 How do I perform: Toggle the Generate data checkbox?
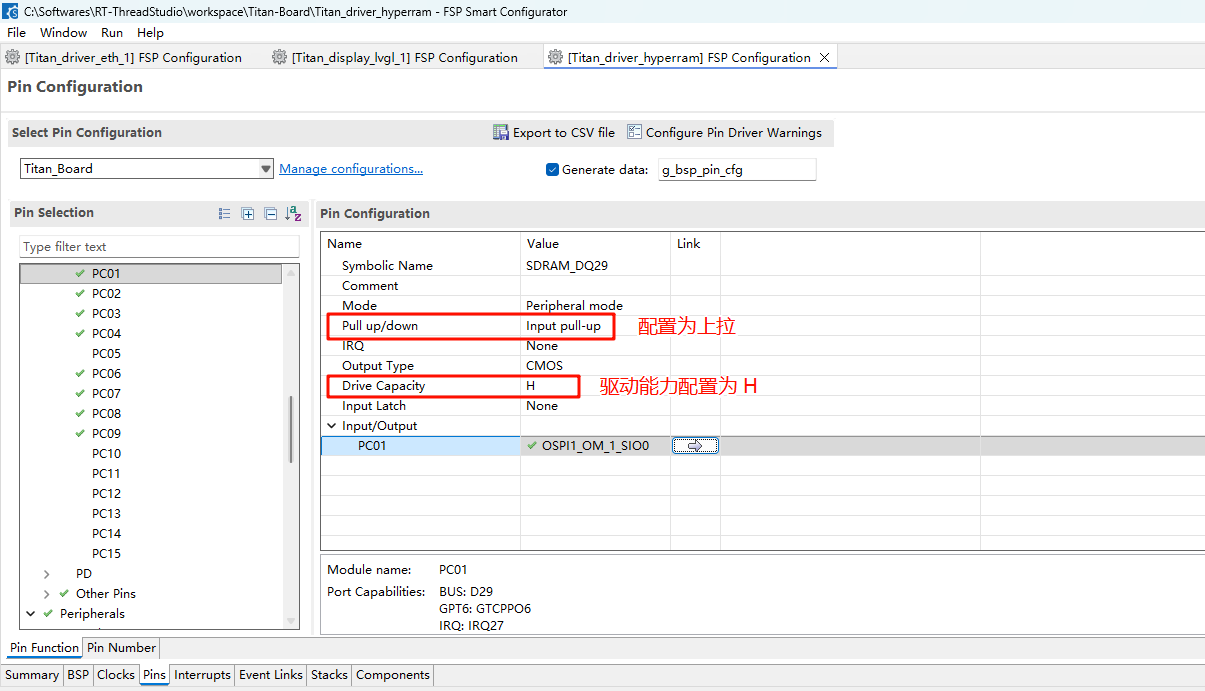[x=552, y=170]
